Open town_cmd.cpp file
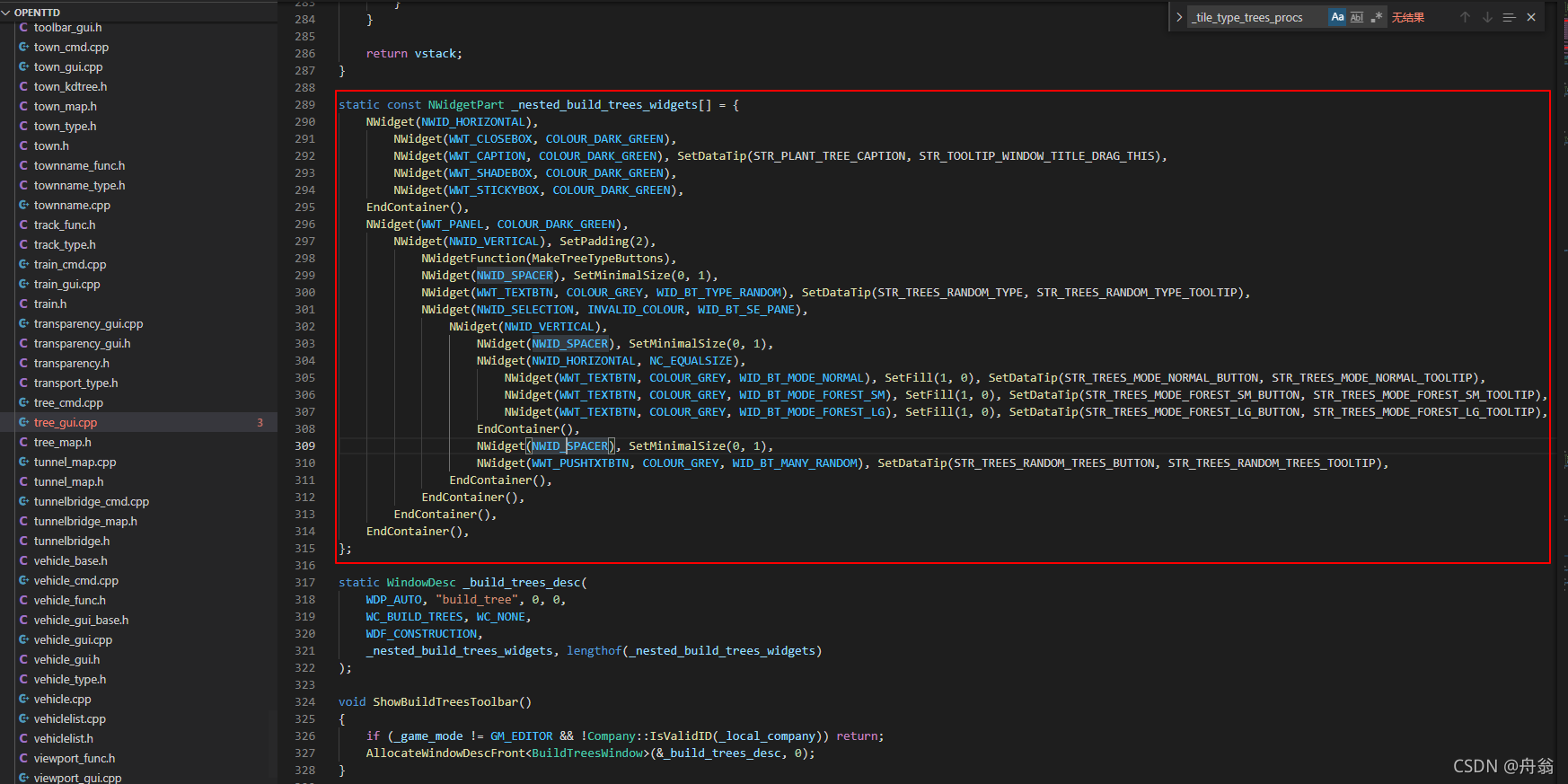Image resolution: width=1568 pixels, height=784 pixels. pyautogui.click(x=138, y=47)
